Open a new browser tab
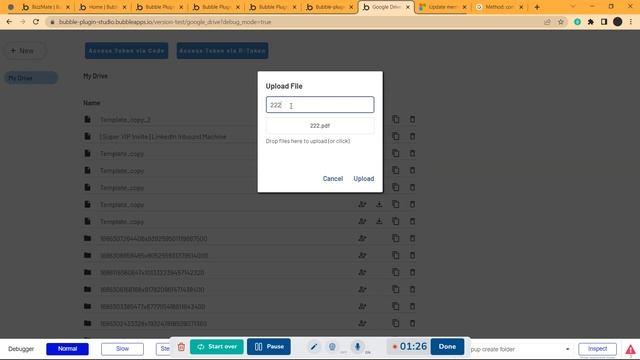 coord(537,7)
